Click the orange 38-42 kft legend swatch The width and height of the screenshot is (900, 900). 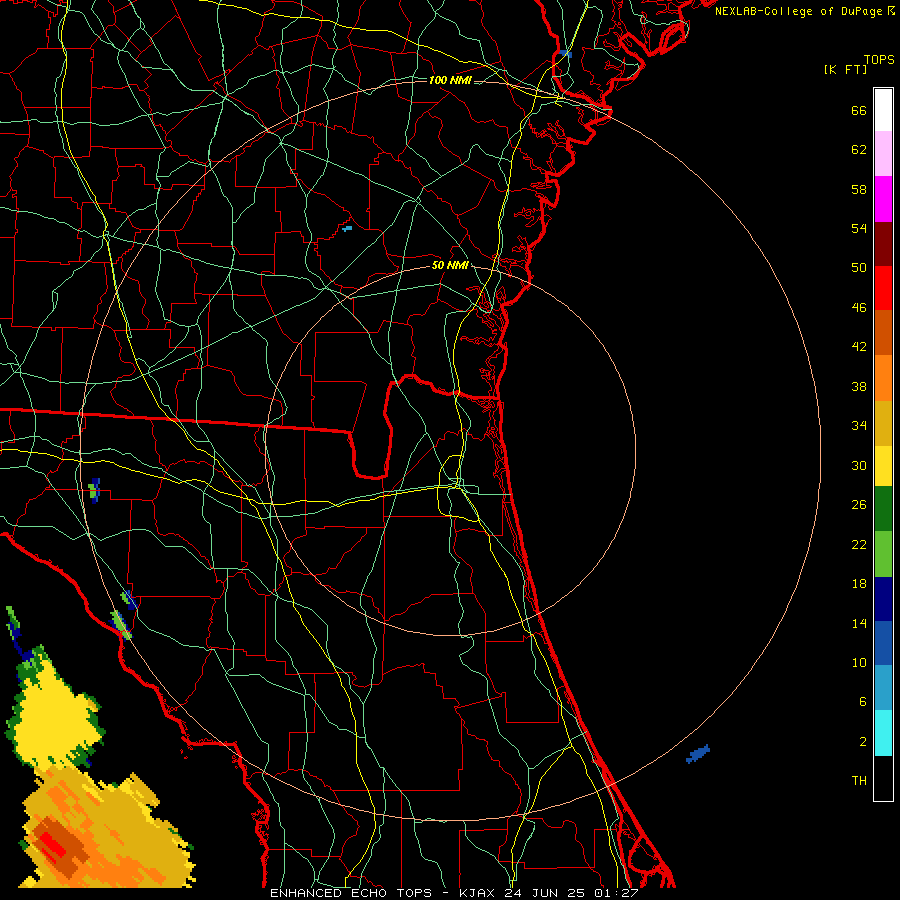[x=883, y=378]
